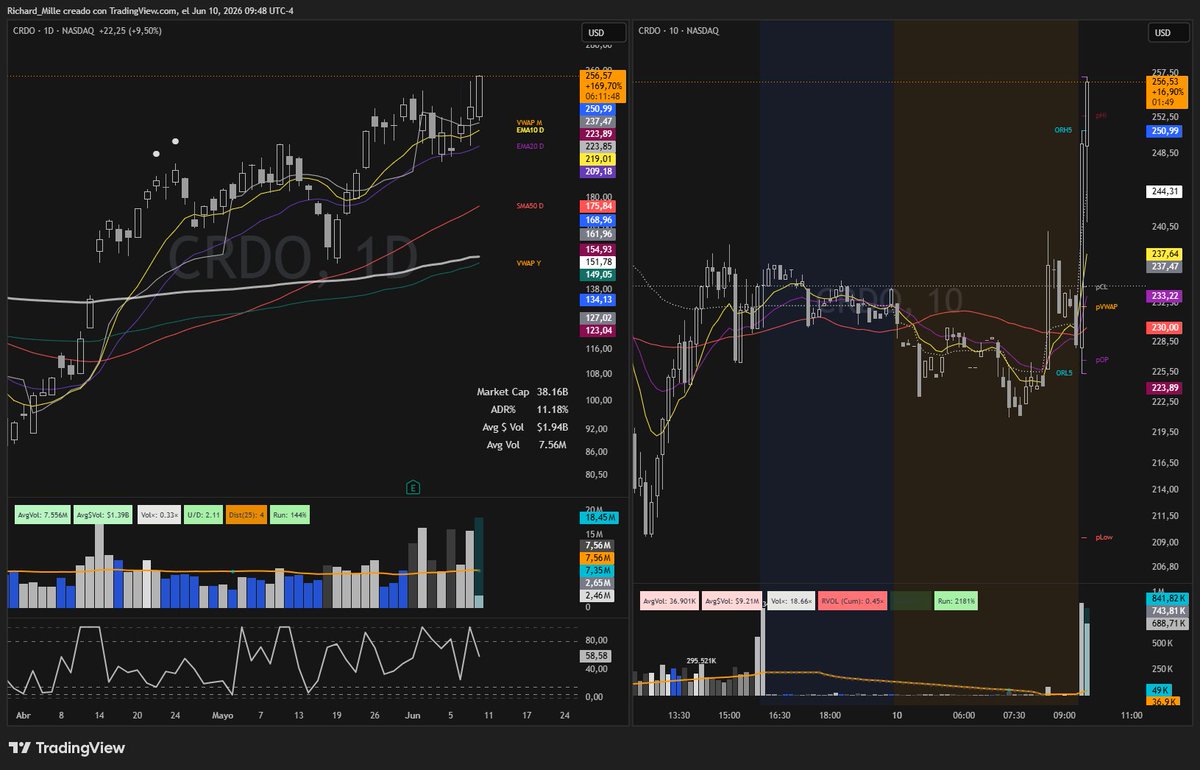Click the 841,82K volume tag on intraday chart
Viewport: 1200px width, 770px height.
click(1167, 598)
